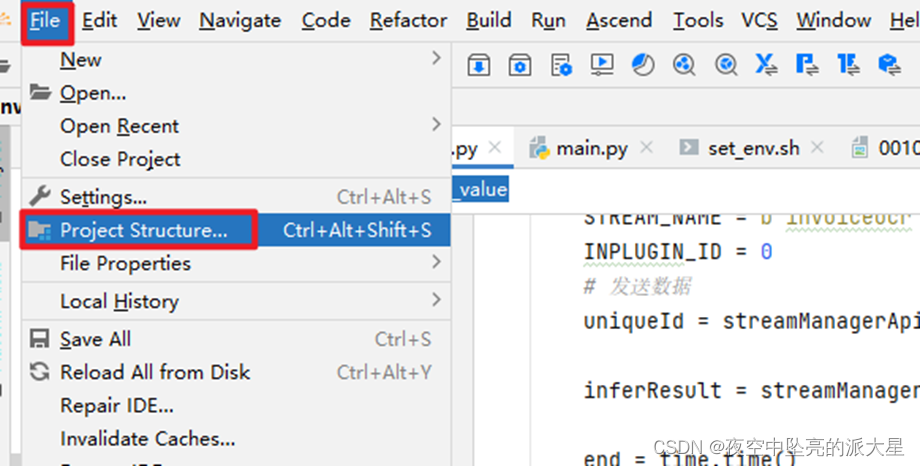Close the main.py editor tab
920x466 pixels.
pos(646,148)
